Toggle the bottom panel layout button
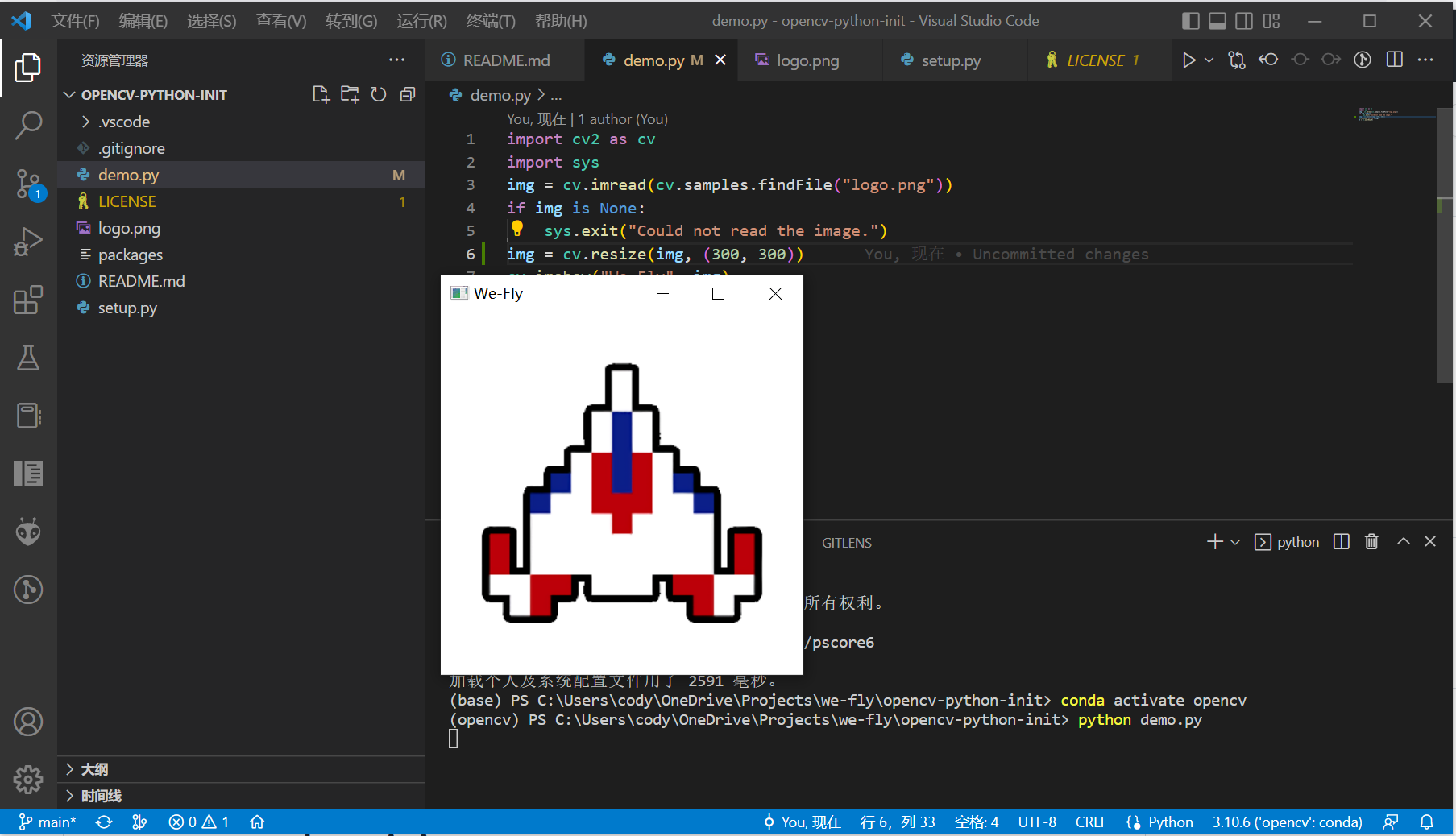1456x836 pixels. coord(1217,21)
